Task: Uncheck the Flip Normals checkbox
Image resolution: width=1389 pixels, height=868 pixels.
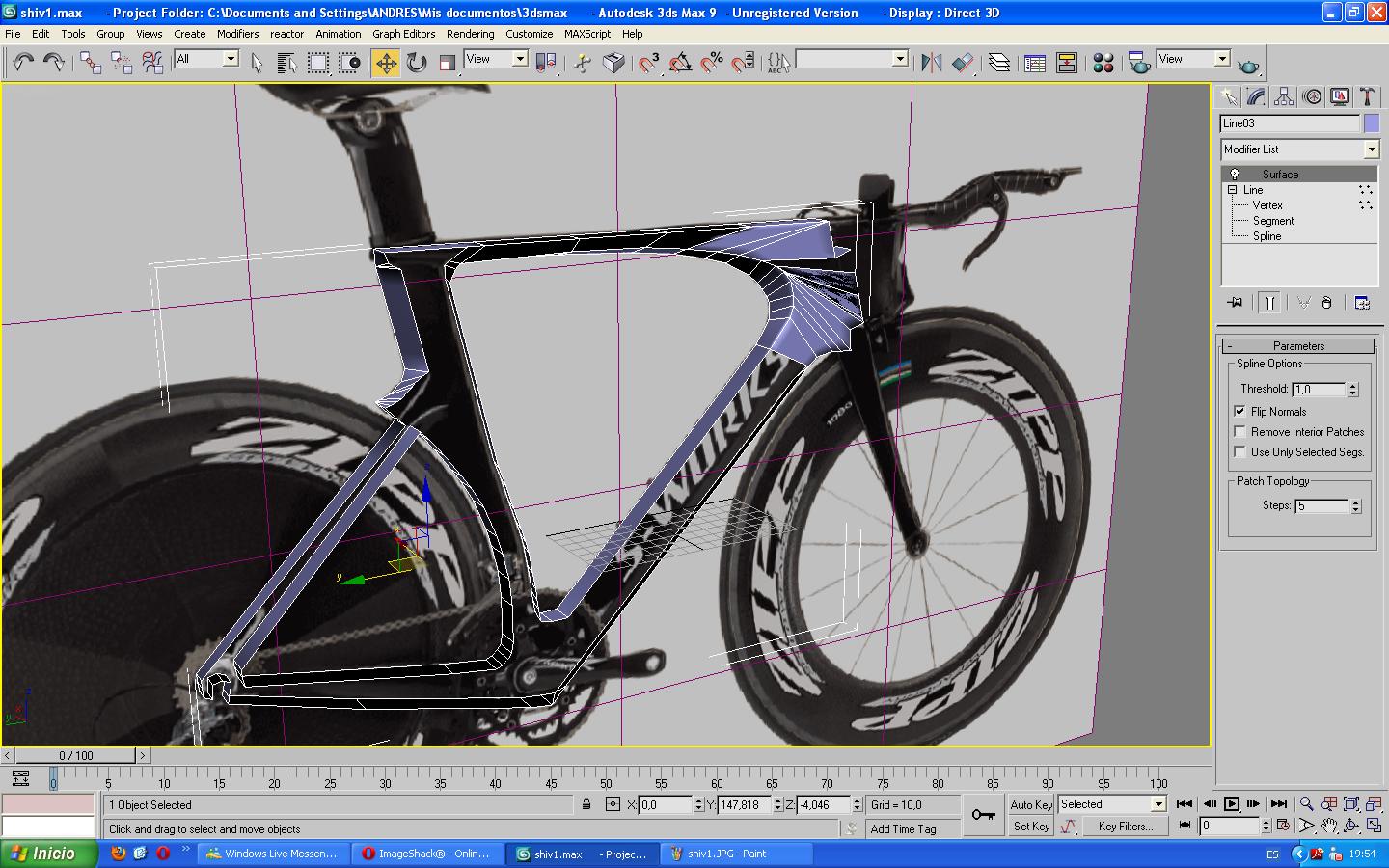Action: coord(1240,412)
